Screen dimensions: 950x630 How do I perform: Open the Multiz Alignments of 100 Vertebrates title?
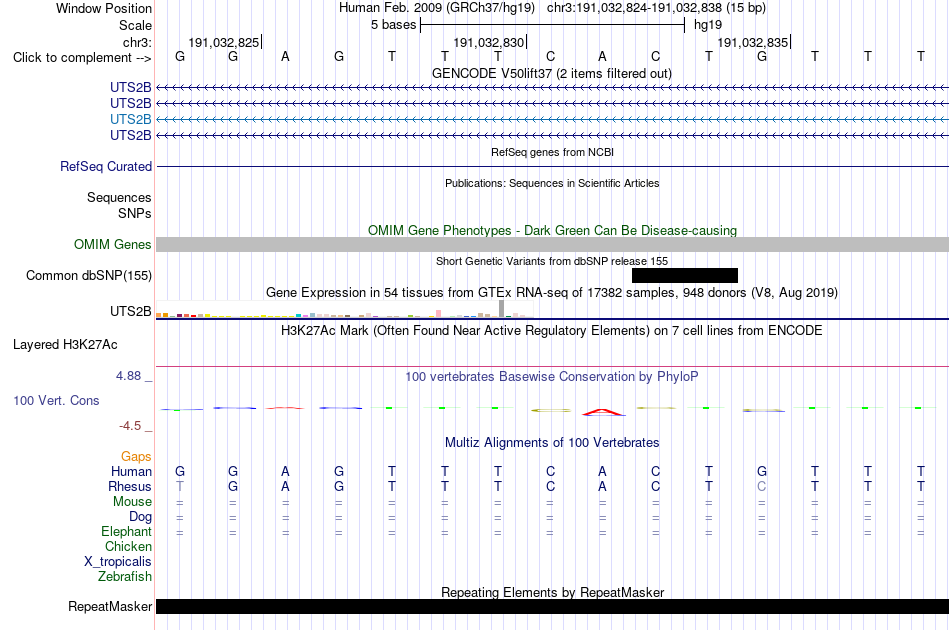pos(552,443)
